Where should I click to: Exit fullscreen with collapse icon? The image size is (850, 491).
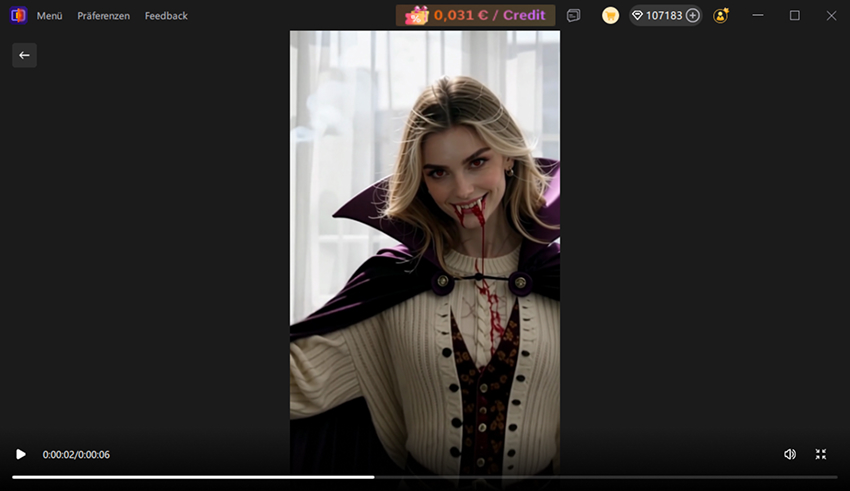(821, 454)
